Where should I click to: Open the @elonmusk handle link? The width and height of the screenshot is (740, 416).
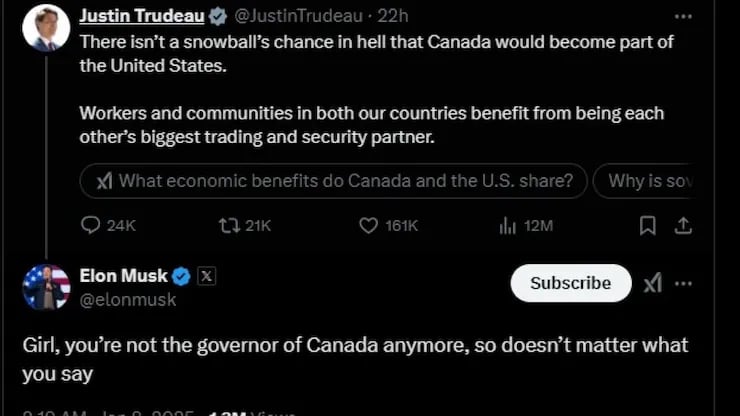pos(127,299)
